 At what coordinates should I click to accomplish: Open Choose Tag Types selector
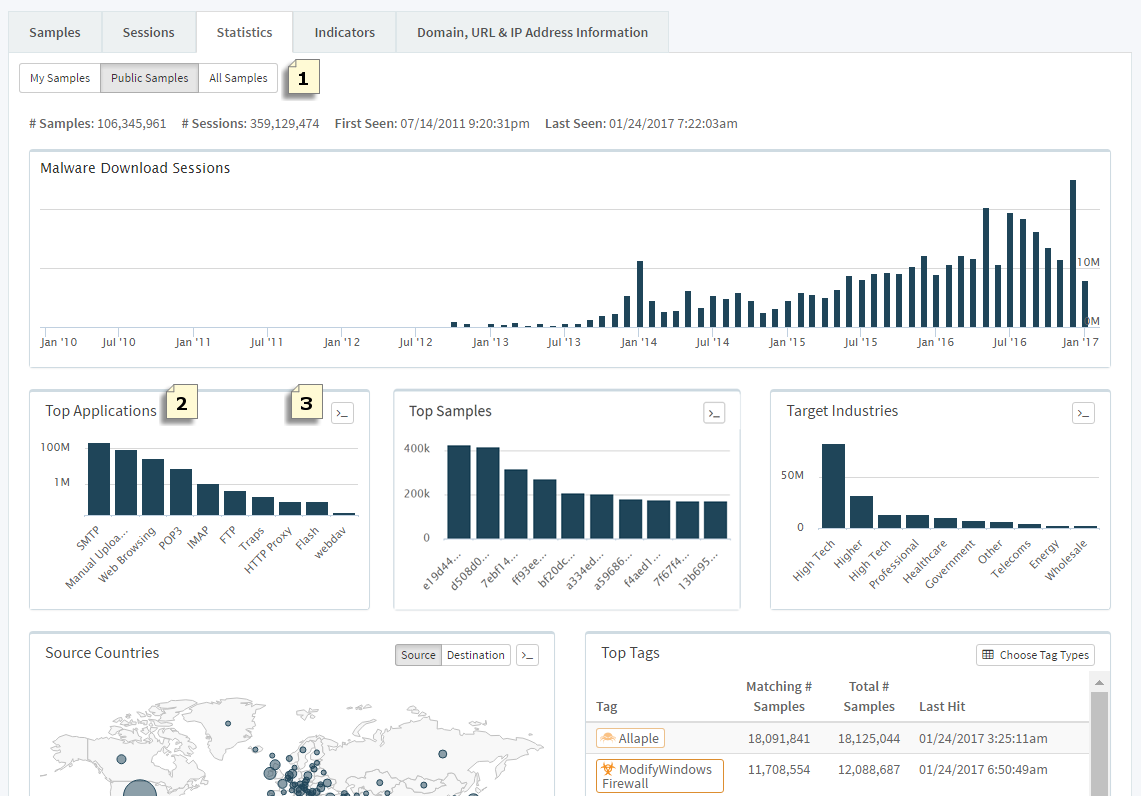point(1035,655)
